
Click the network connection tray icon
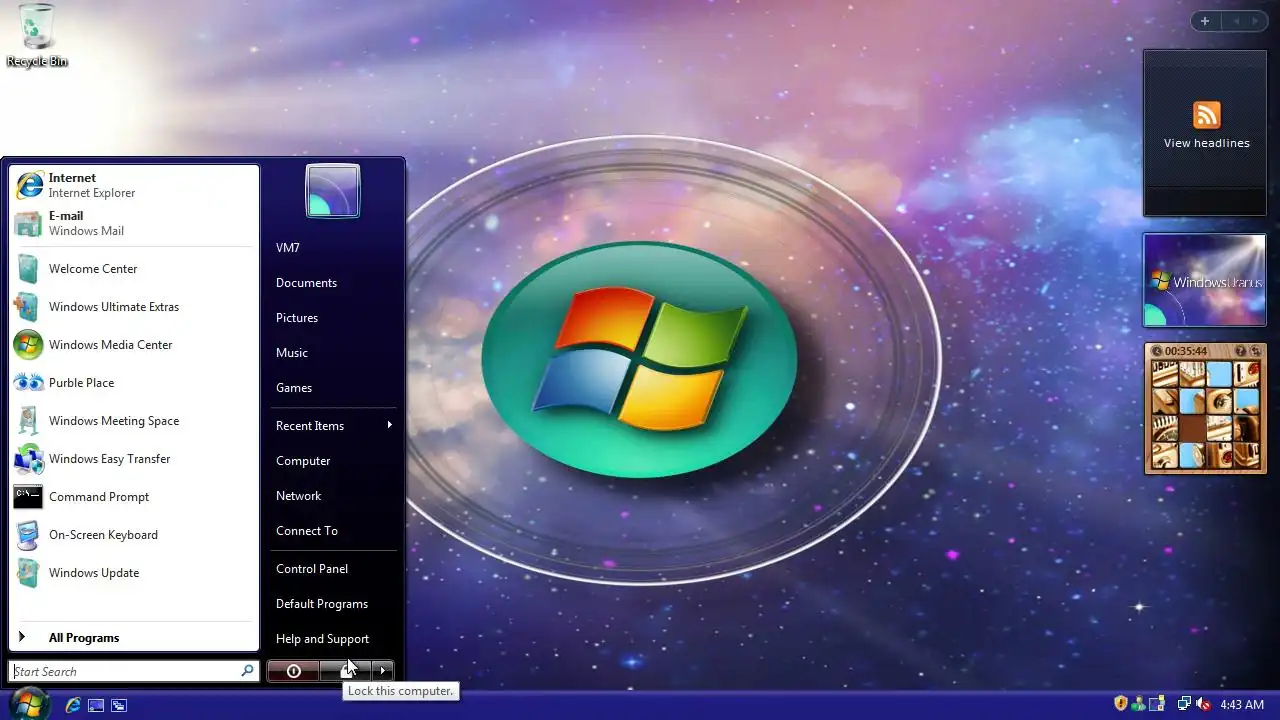(1184, 704)
